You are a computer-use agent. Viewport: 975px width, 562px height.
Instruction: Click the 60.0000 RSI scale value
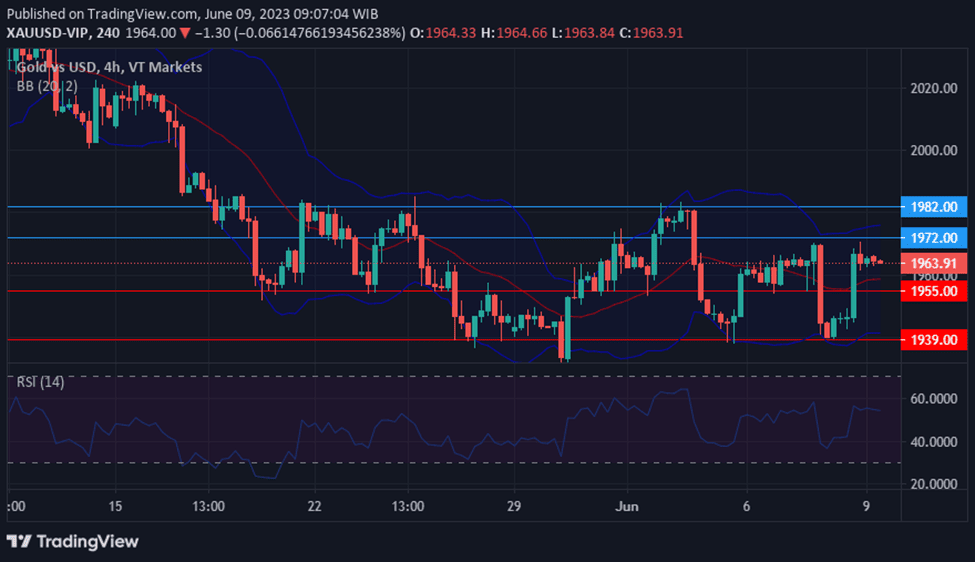[934, 398]
